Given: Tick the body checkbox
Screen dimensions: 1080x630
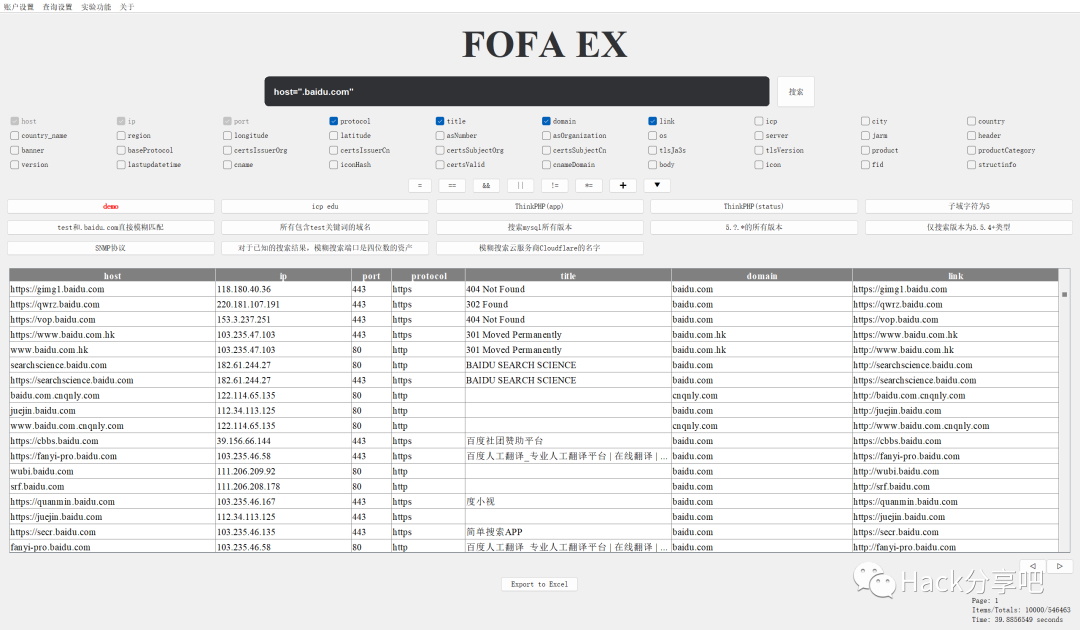Looking at the screenshot, I should pyautogui.click(x=652, y=165).
